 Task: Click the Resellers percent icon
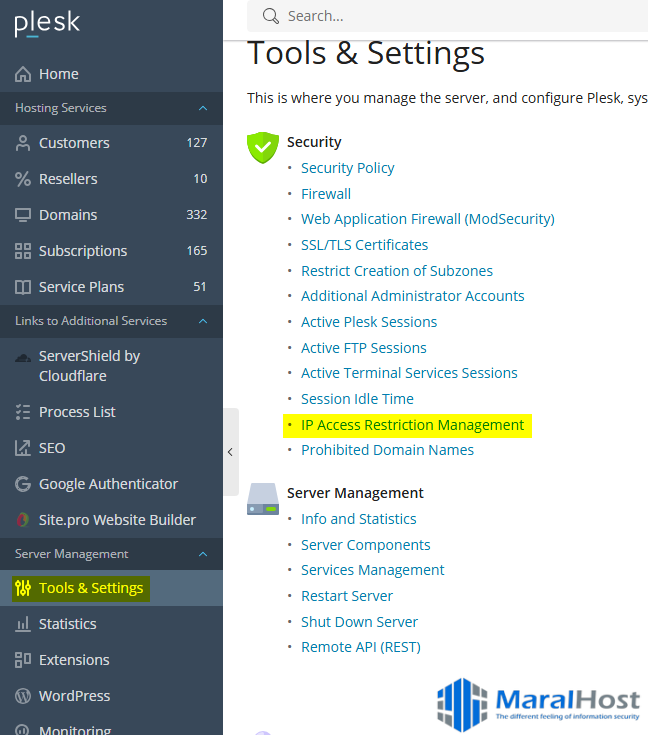[x=23, y=179]
